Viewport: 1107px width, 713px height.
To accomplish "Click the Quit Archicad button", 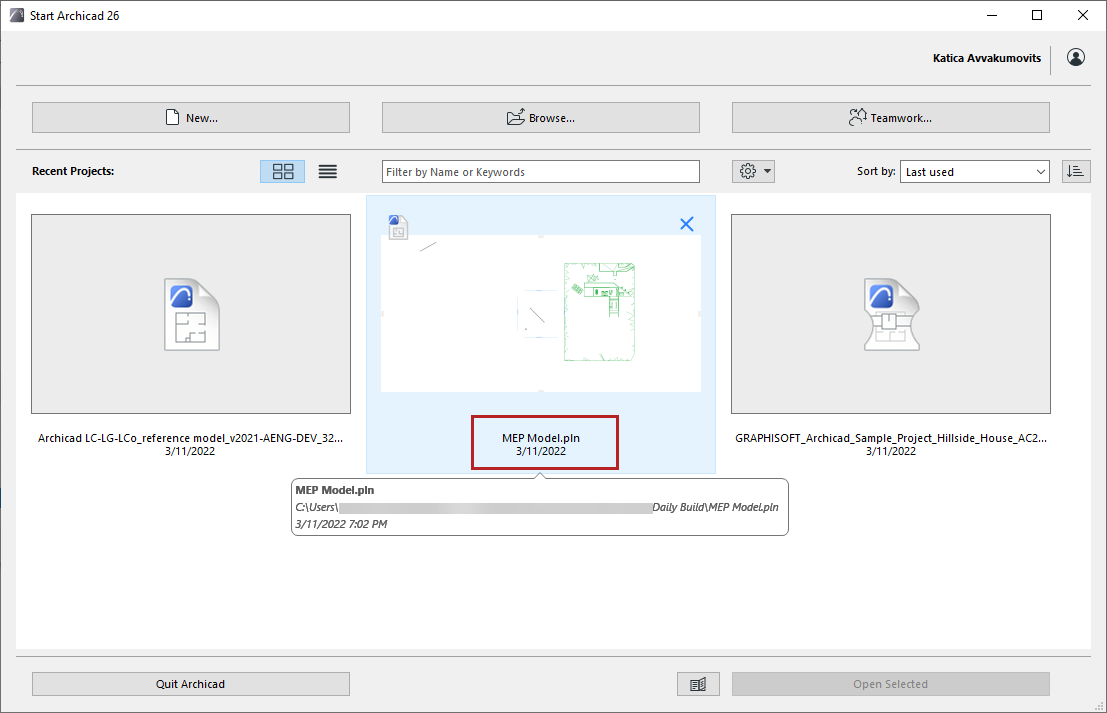I will pos(191,684).
